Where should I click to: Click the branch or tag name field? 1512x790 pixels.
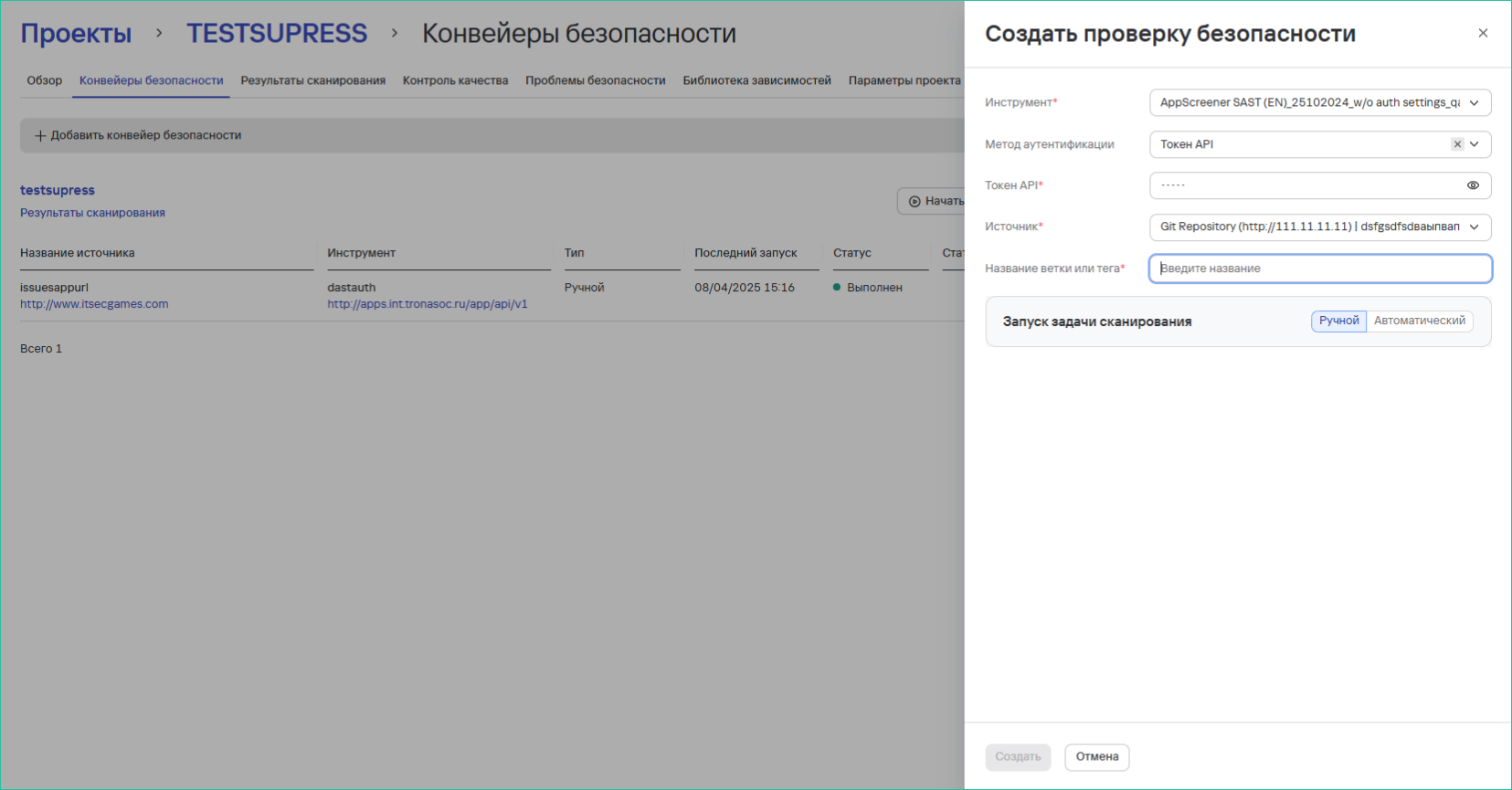pyautogui.click(x=1319, y=269)
